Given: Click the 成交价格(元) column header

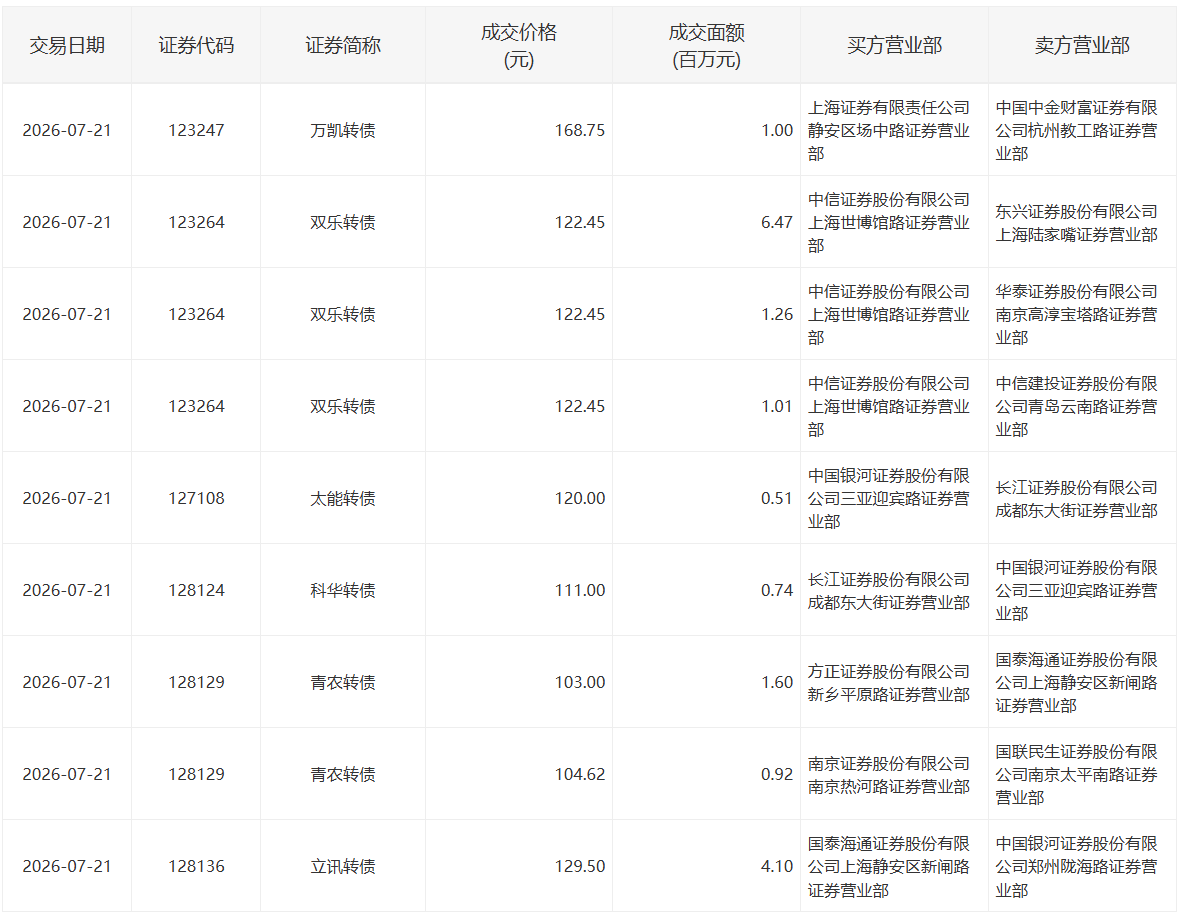Looking at the screenshot, I should 519,46.
